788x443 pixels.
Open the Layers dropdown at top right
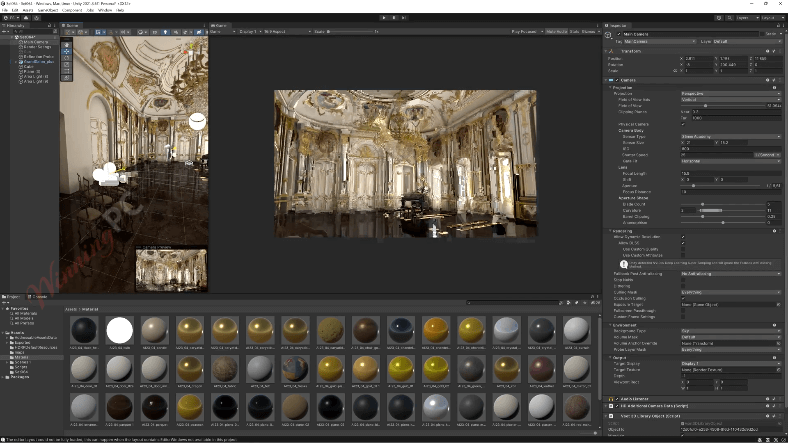[747, 18]
